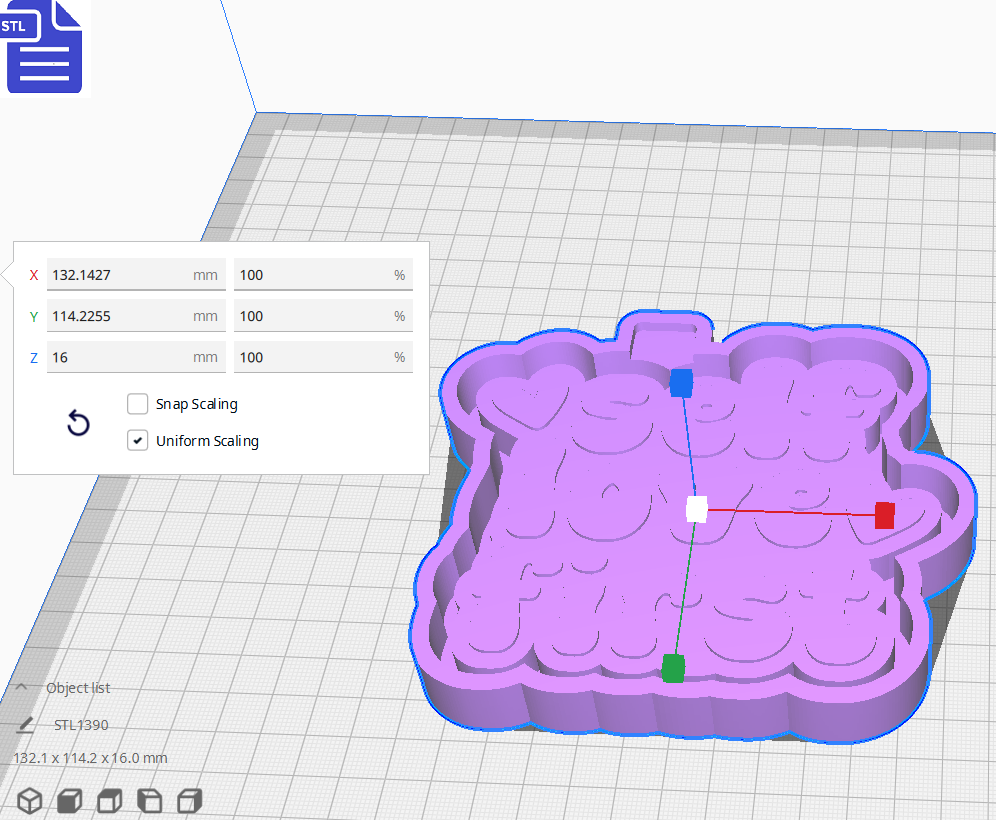The width and height of the screenshot is (996, 820).
Task: Switch to the 3D perspective view
Action: click(29, 800)
